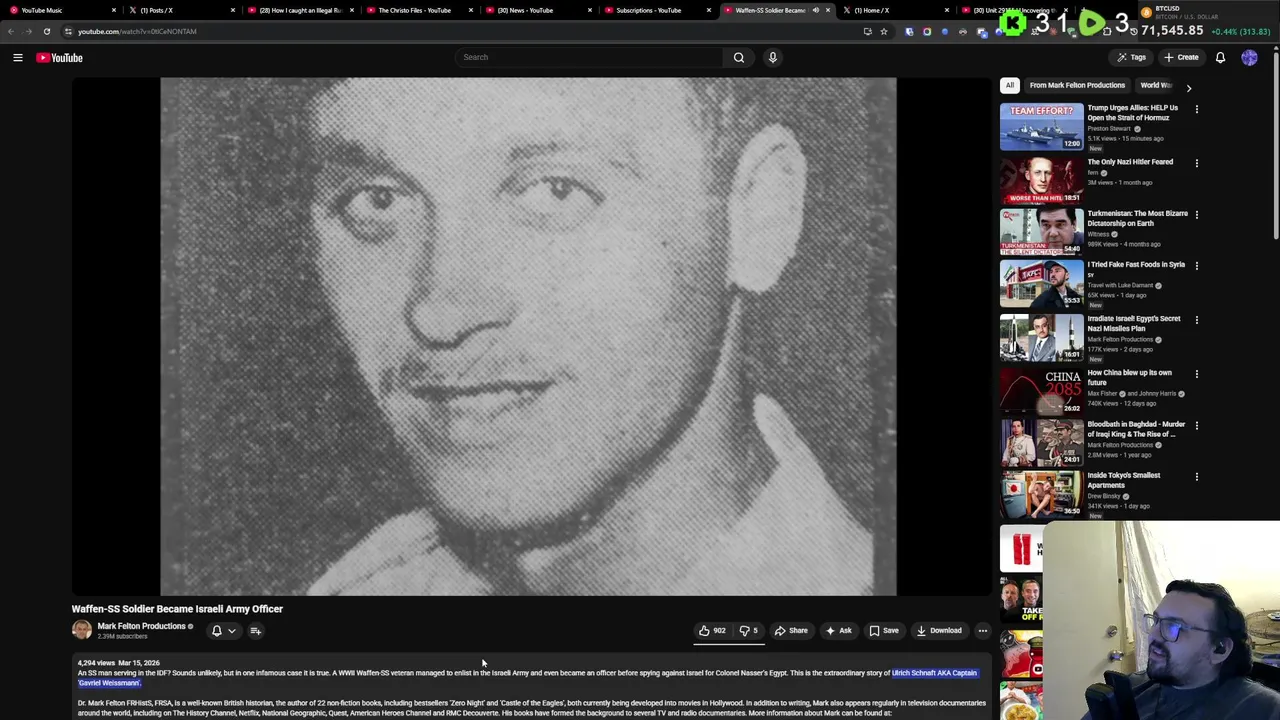Switch to Subscriptions - YouTube browser tab
This screenshot has width=1280, height=720.
coord(656,10)
